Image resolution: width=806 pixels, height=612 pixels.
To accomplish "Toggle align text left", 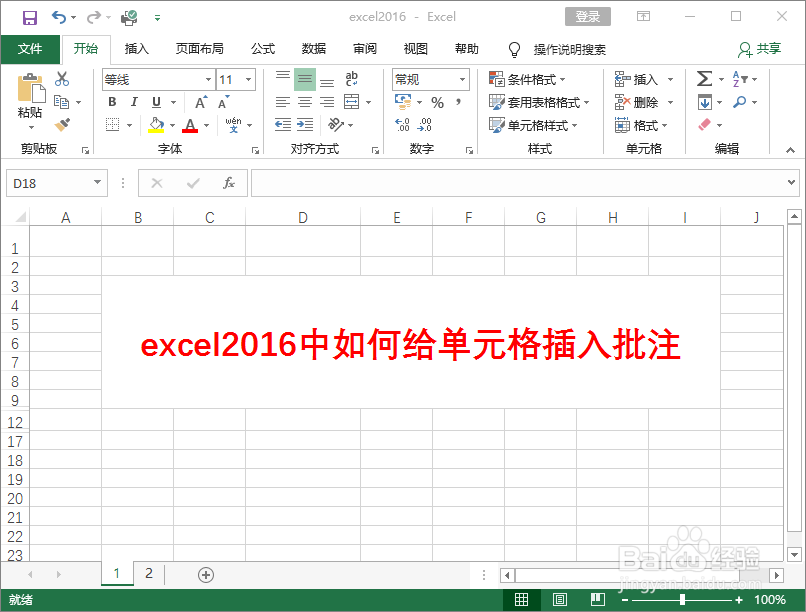I will pyautogui.click(x=283, y=102).
